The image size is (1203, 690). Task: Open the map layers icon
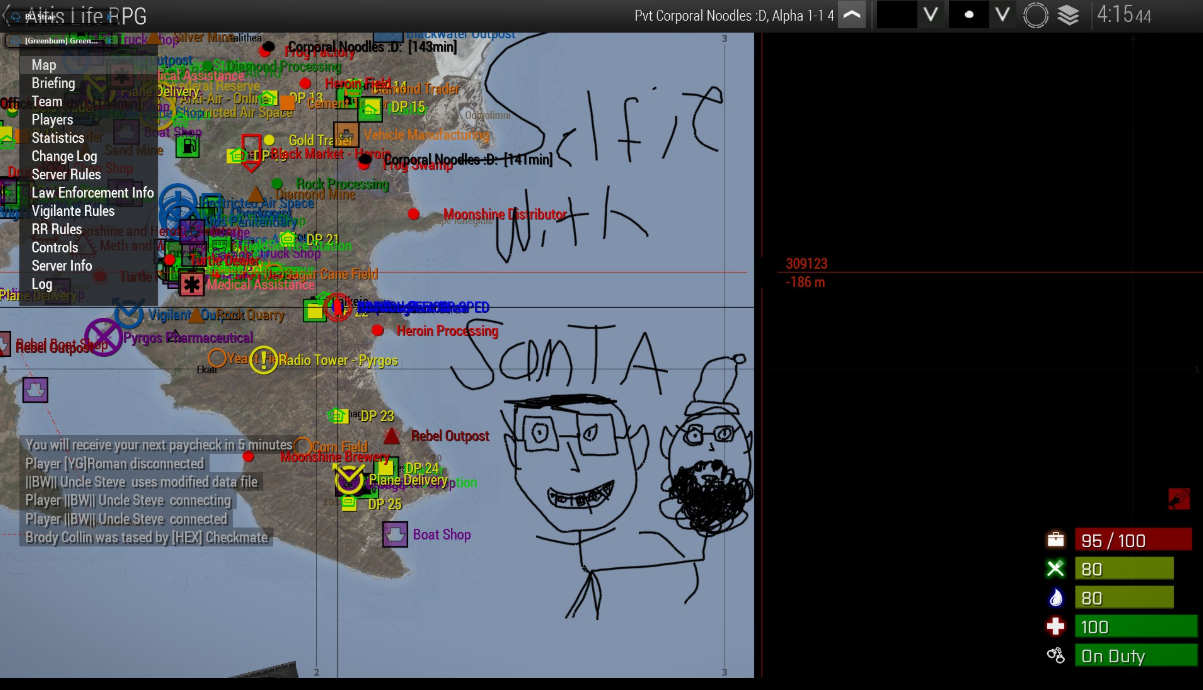[1068, 15]
